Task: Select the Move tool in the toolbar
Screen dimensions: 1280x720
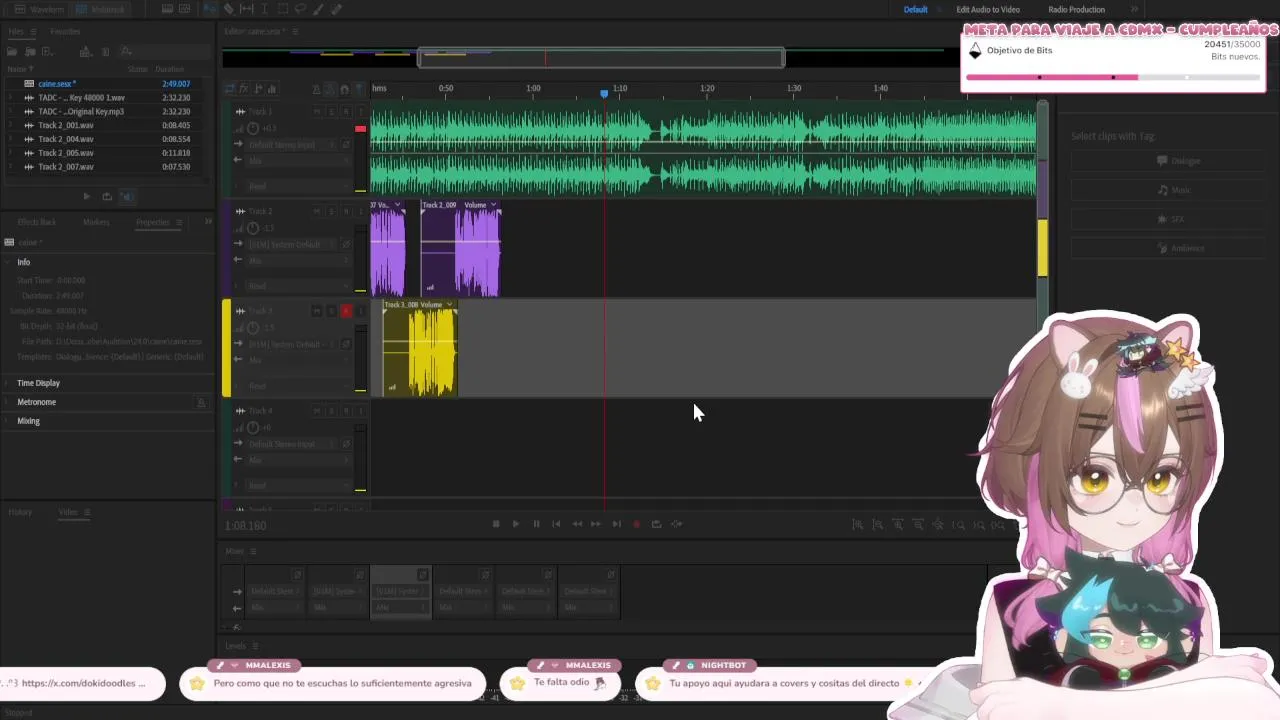Action: (209, 9)
